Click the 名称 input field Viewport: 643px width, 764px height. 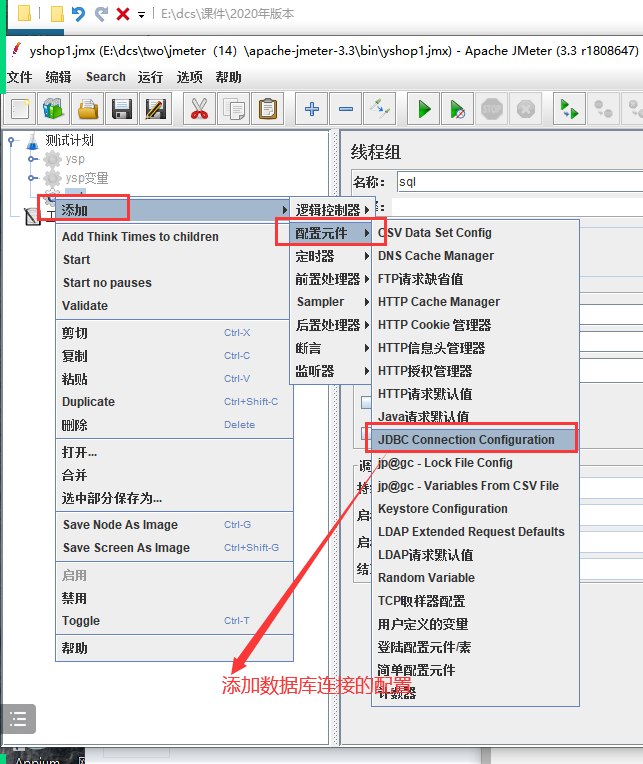519,182
